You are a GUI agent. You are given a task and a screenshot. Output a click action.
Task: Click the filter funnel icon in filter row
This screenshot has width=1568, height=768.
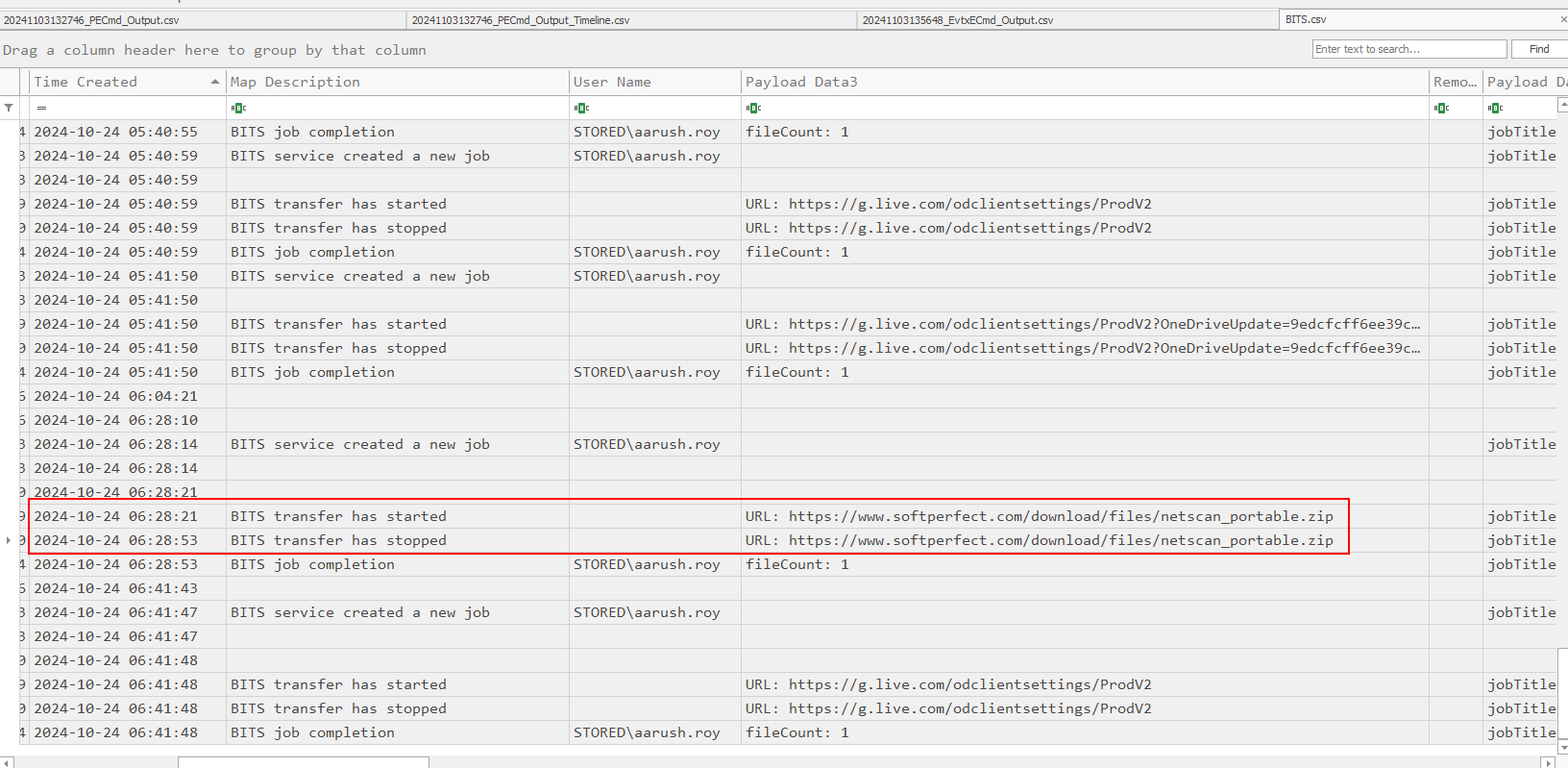click(9, 108)
